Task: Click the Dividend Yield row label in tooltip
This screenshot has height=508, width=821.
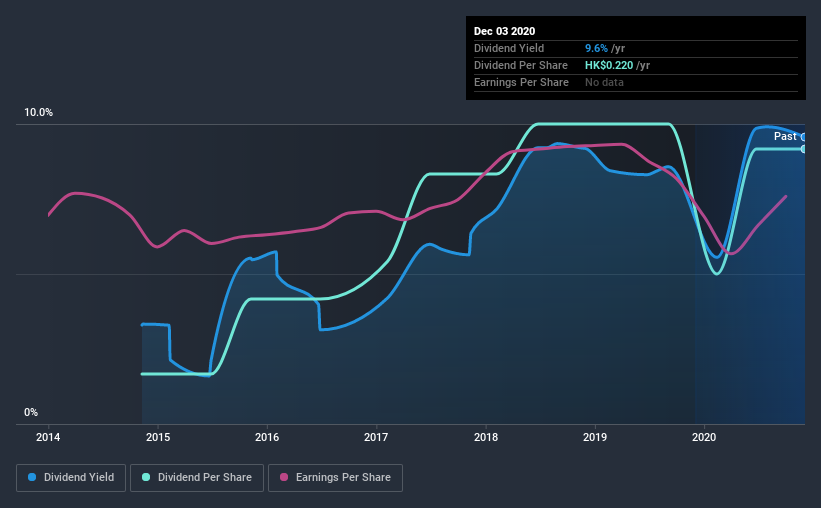Action: click(509, 48)
